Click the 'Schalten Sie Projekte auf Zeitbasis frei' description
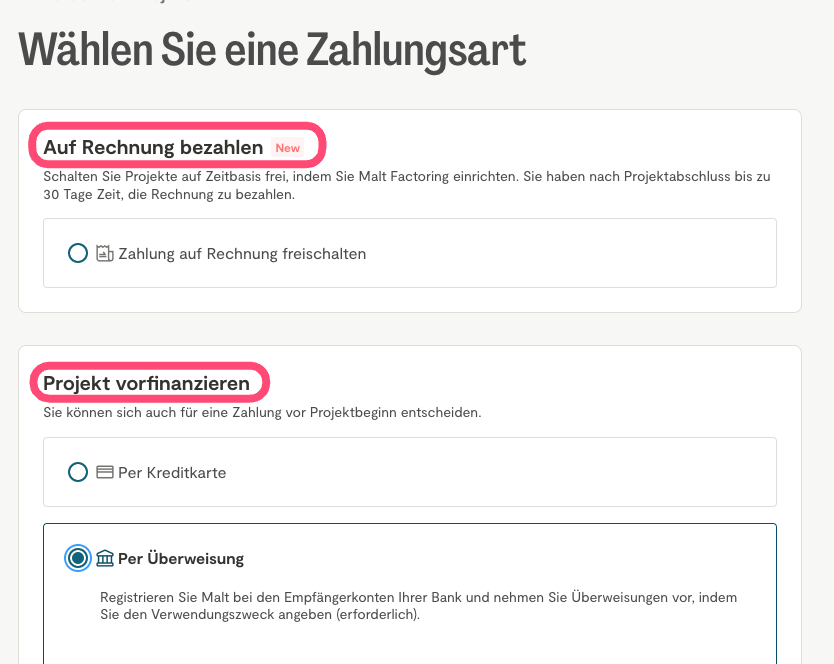 [407, 185]
